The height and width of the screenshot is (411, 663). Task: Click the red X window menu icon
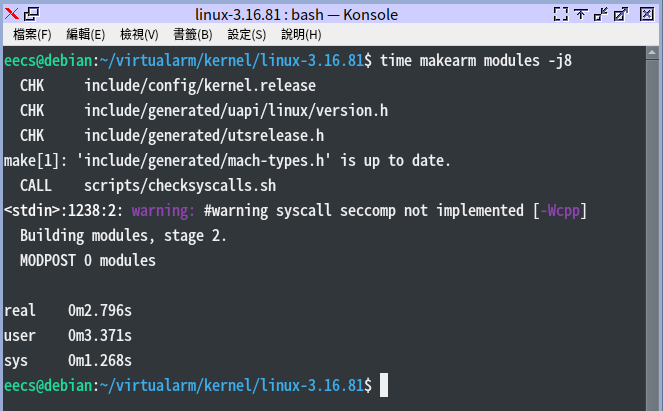tap(10, 12)
